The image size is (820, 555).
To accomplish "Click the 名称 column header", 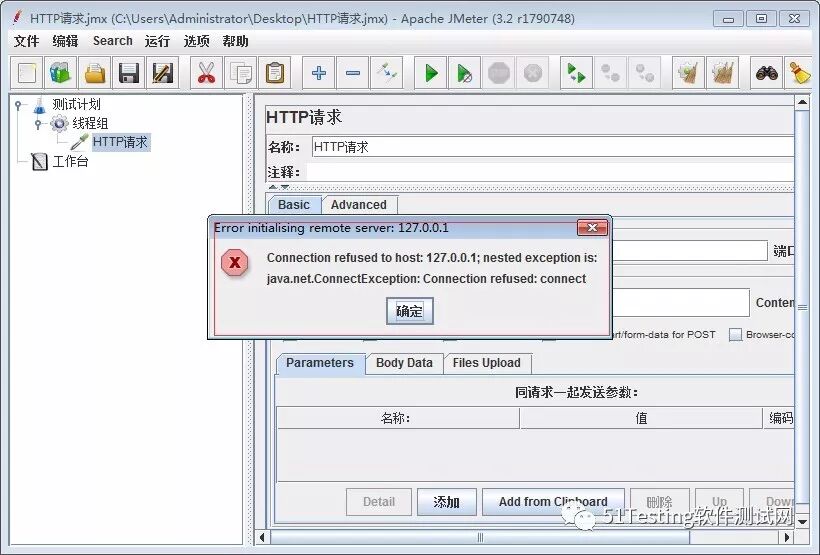I will pyautogui.click(x=397, y=418).
